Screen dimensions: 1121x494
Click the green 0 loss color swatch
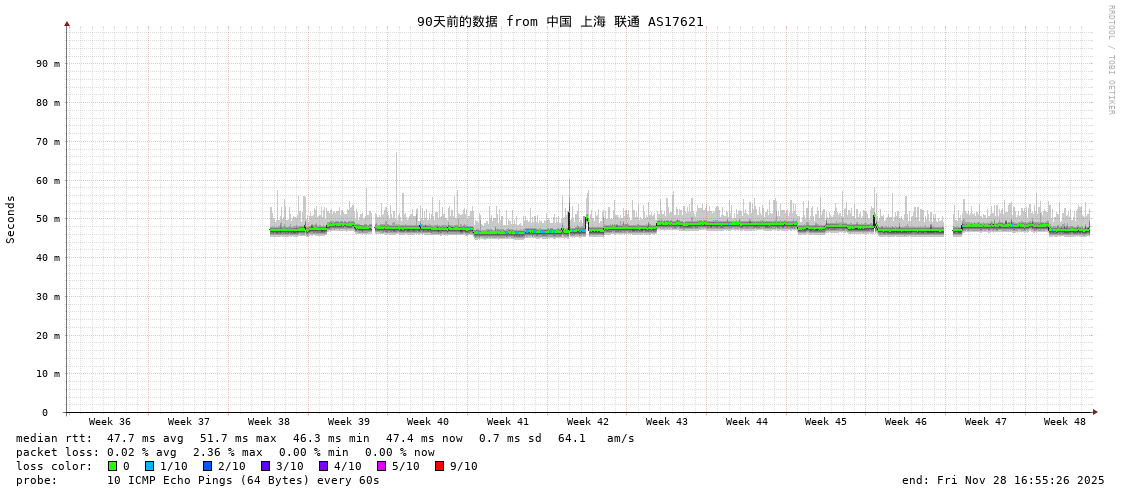113,466
